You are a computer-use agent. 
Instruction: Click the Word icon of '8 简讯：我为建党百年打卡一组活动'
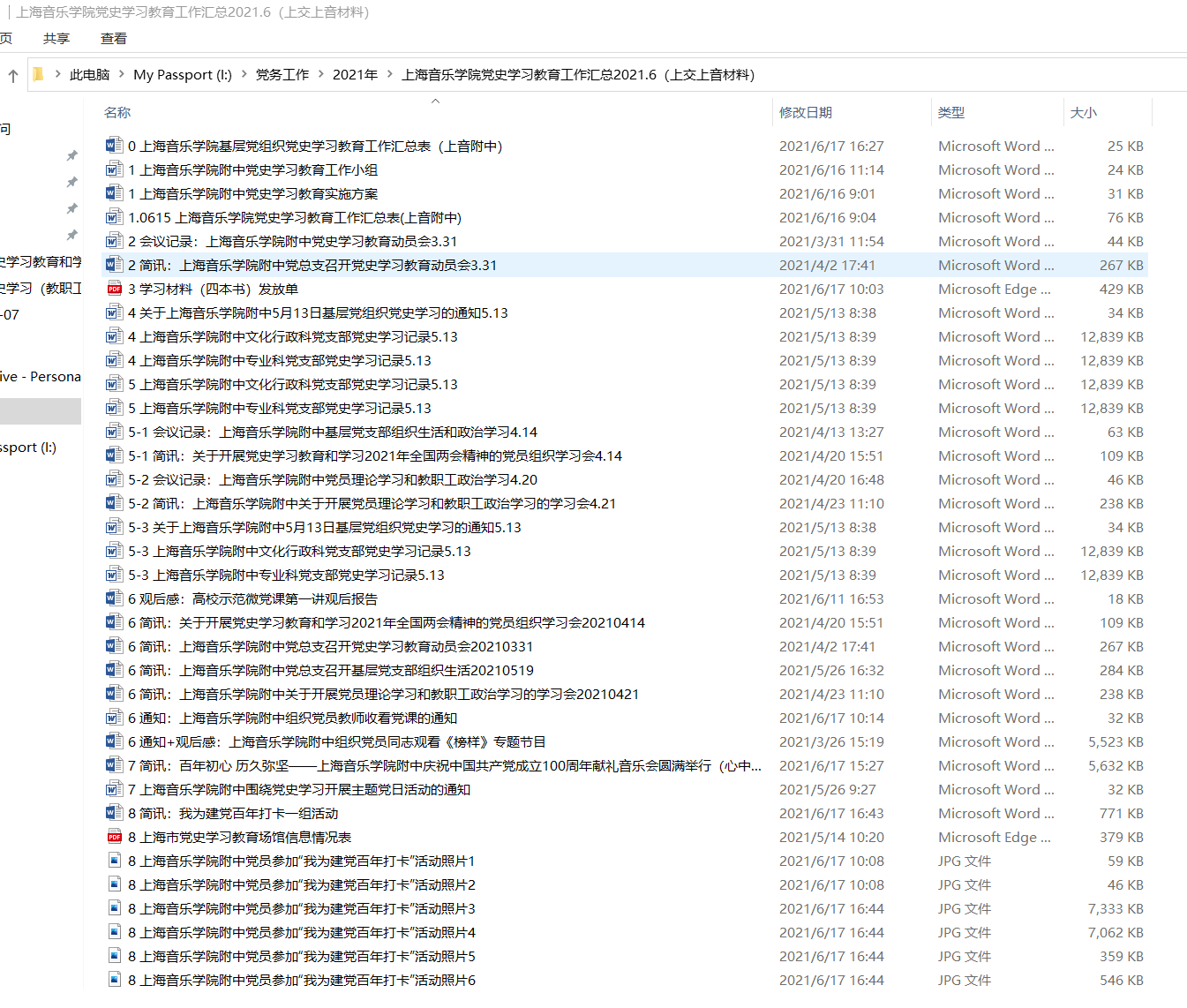coord(114,813)
